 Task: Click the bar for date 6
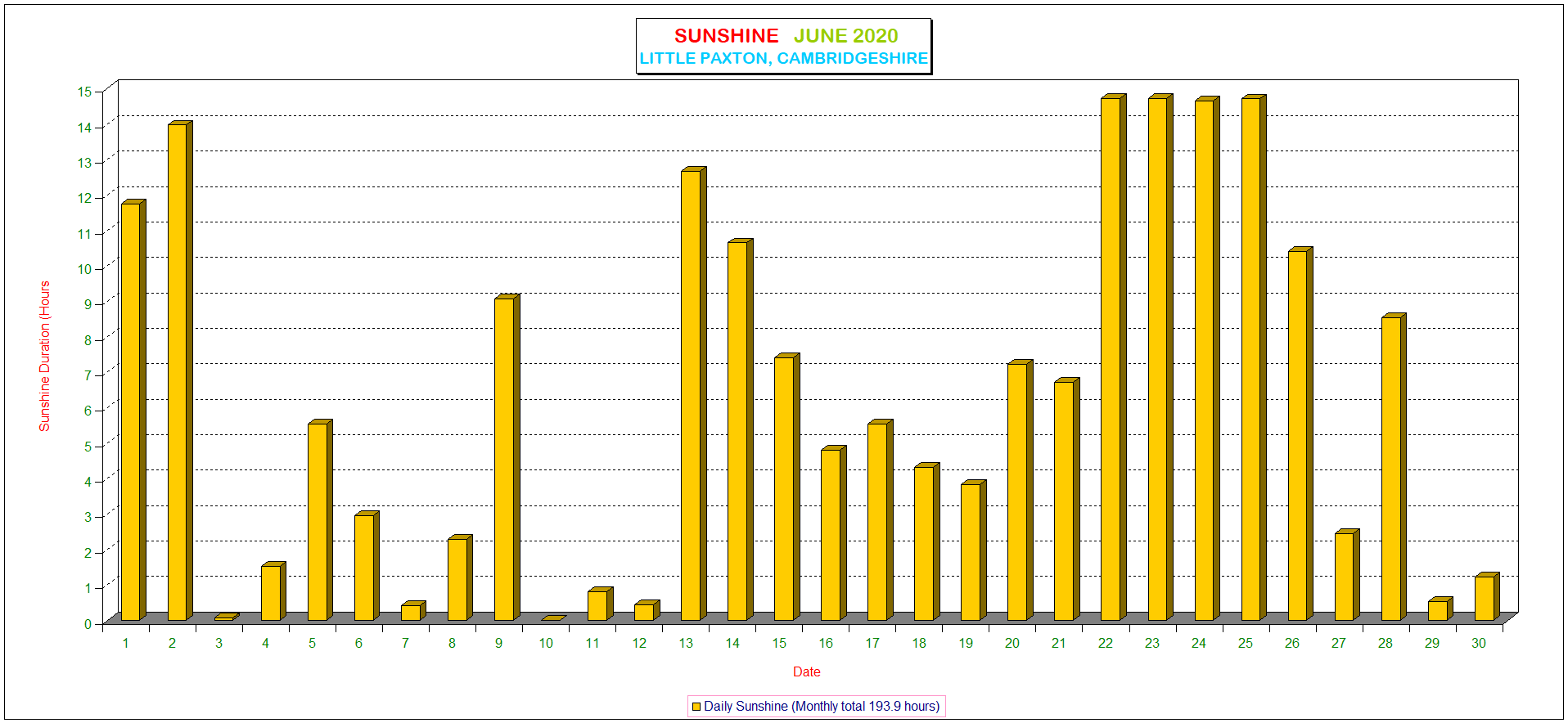pyautogui.click(x=367, y=566)
